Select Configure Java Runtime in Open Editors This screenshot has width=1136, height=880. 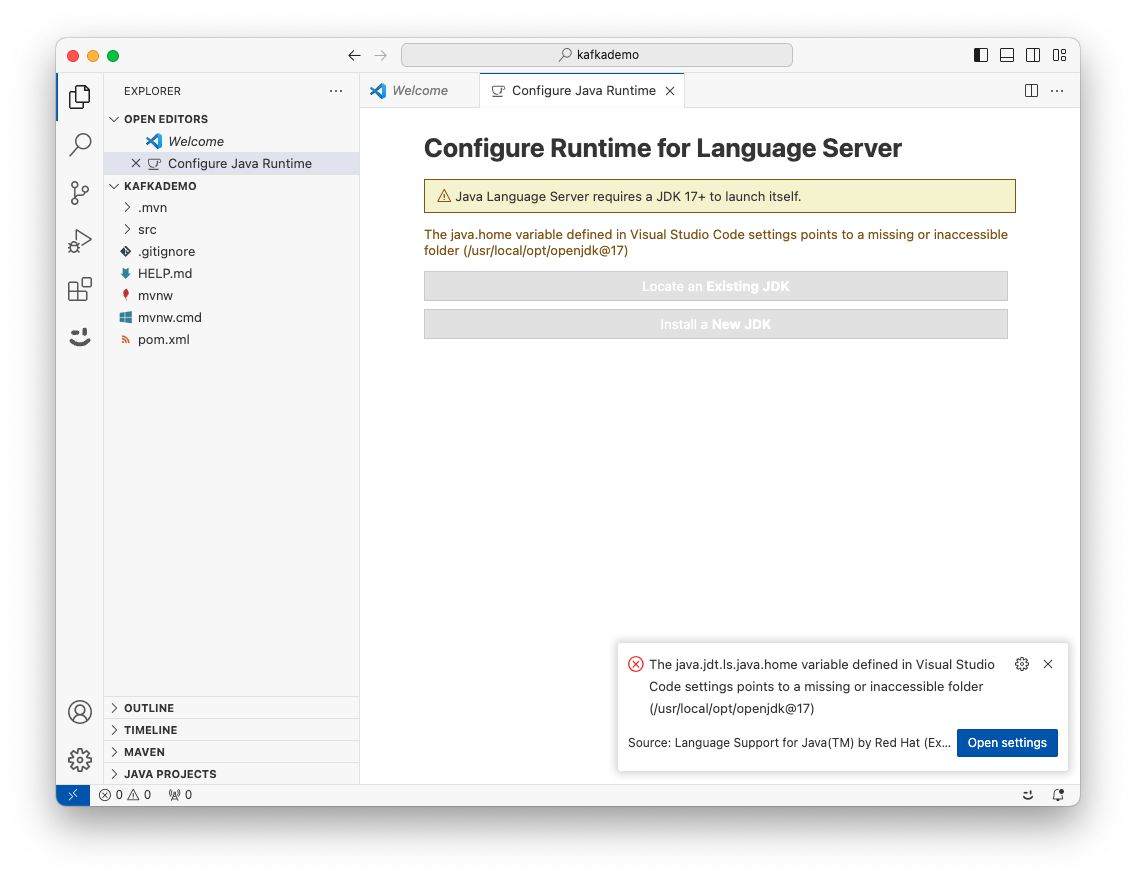(232, 163)
